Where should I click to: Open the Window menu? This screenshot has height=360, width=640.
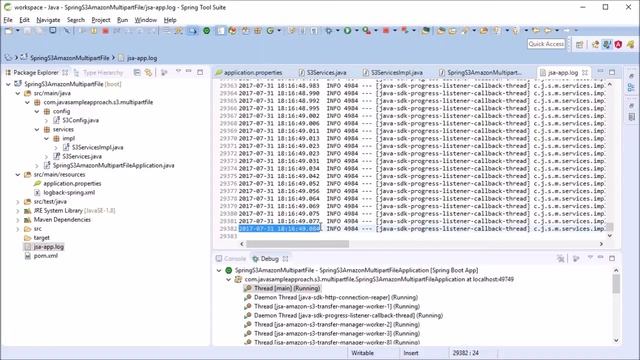[145, 20]
